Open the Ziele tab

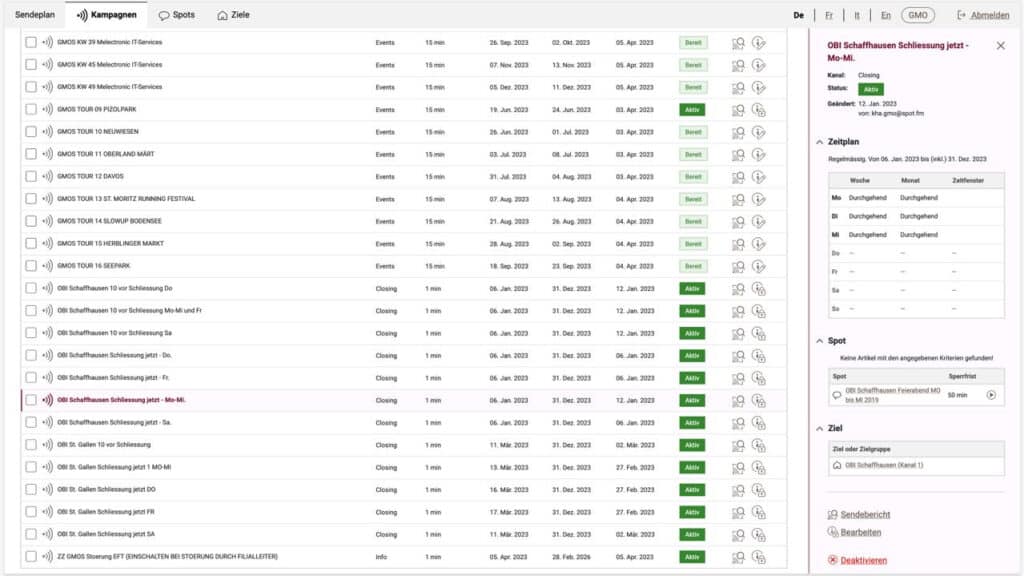tap(234, 15)
